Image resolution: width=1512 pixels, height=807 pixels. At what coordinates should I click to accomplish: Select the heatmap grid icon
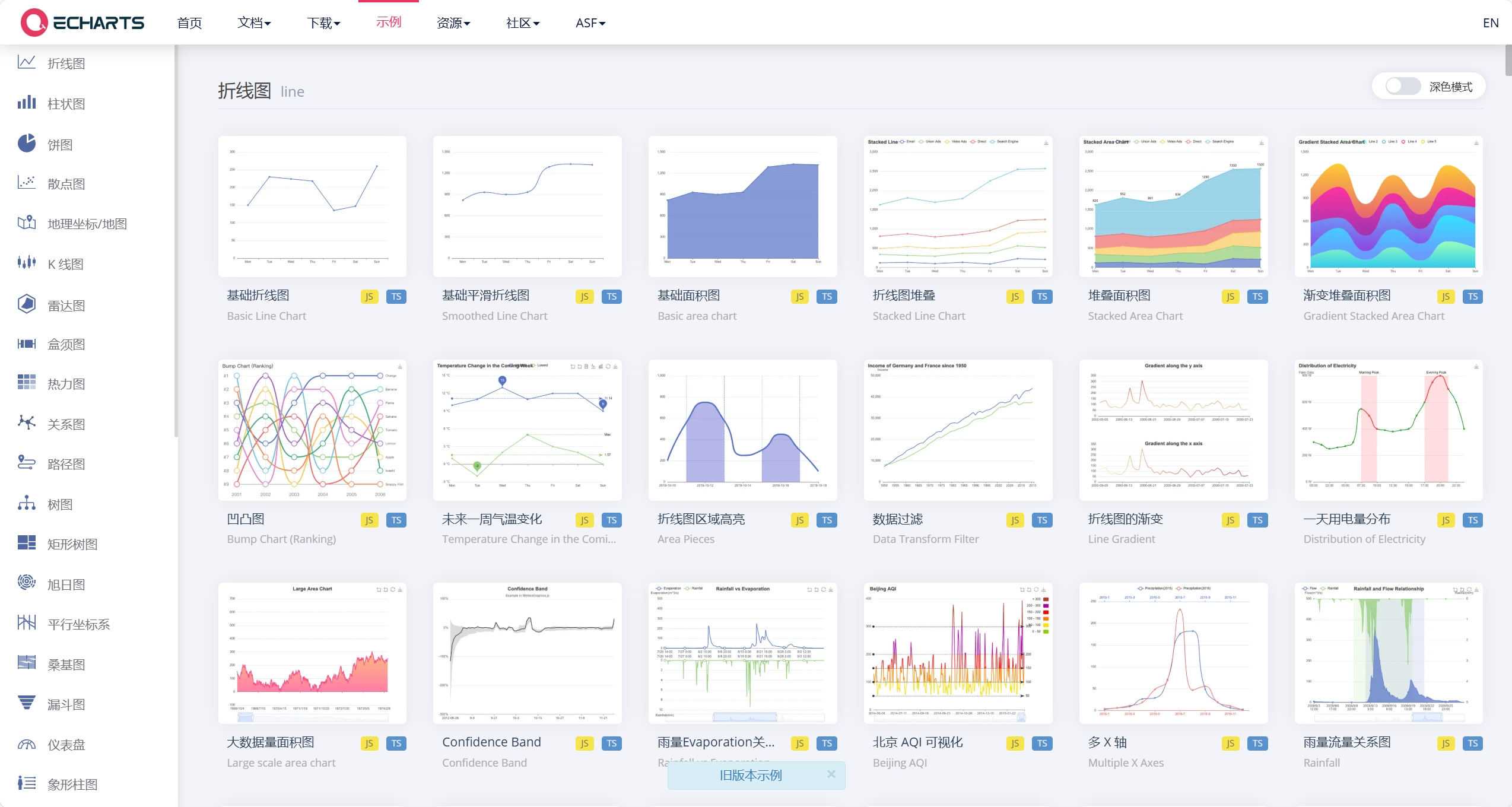(x=27, y=383)
